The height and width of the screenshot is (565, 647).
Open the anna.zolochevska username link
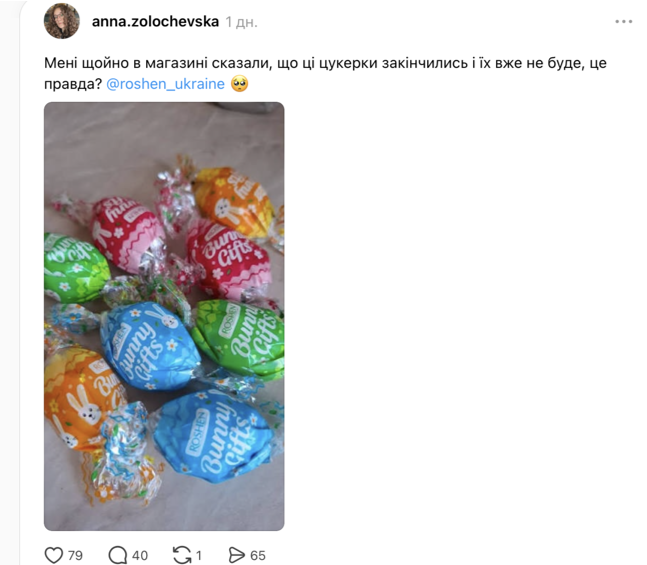[x=155, y=21]
